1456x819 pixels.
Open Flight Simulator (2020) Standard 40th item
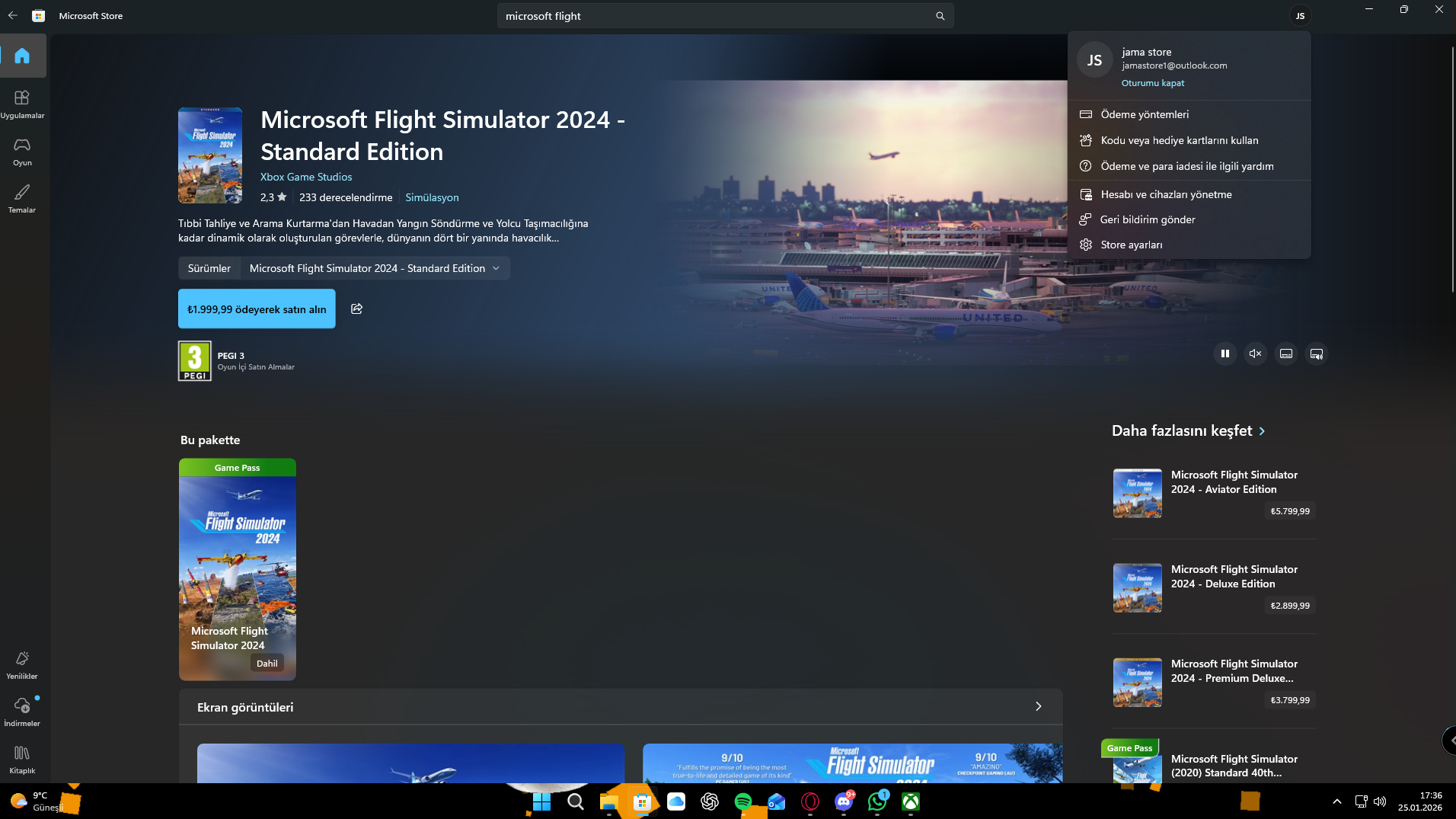coord(1214,762)
